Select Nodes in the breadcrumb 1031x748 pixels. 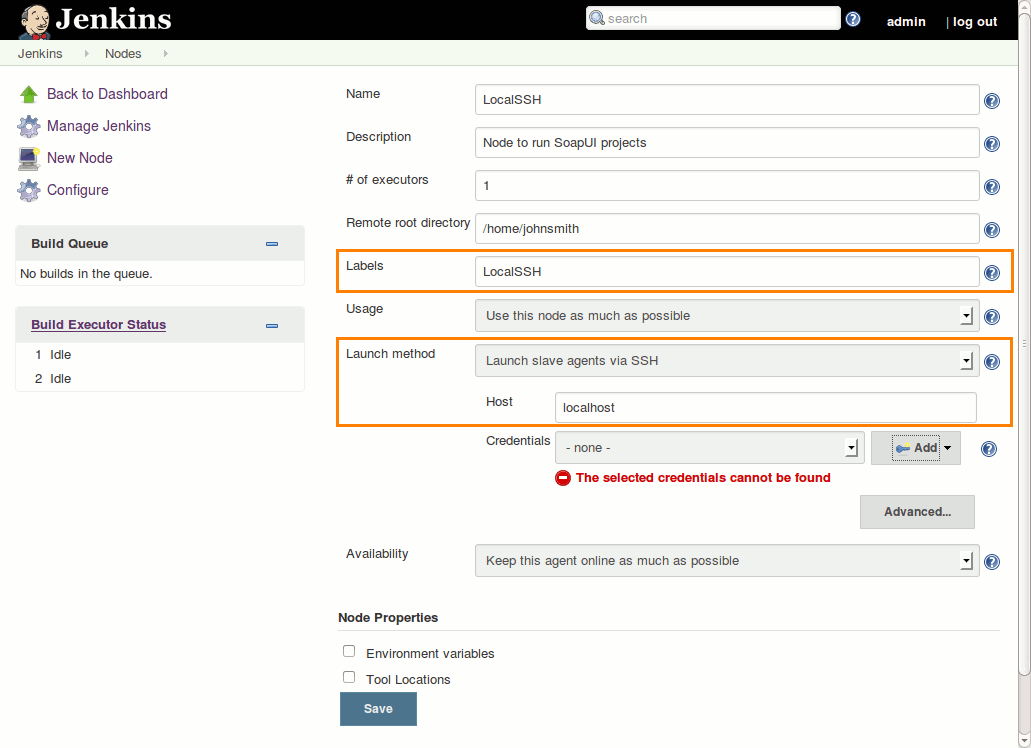[122, 53]
